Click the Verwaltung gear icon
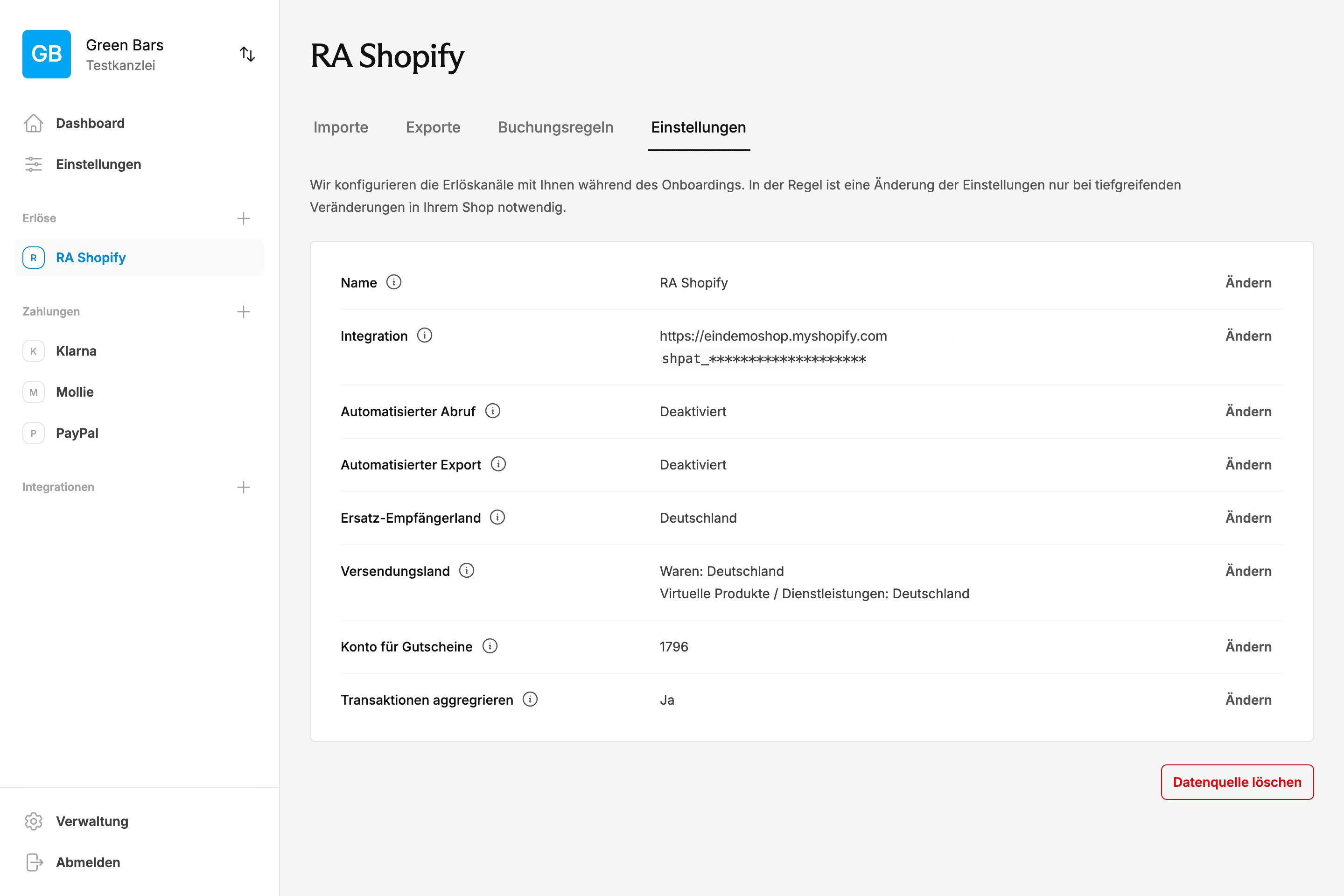The image size is (1344, 896). coord(34,821)
